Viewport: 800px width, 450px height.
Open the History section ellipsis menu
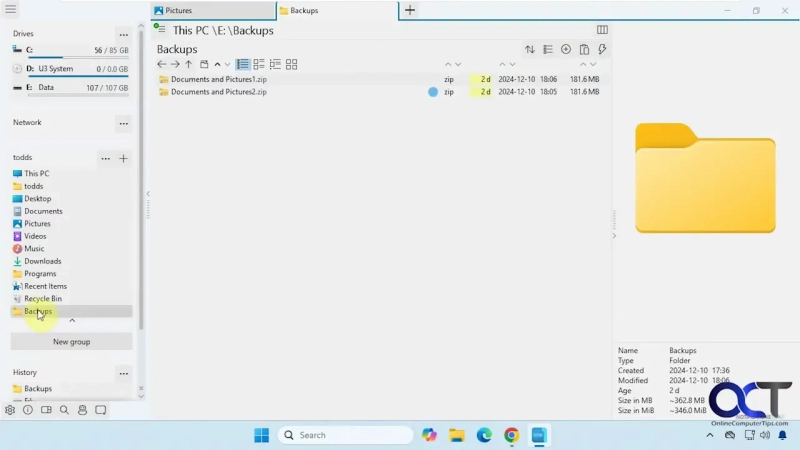tap(123, 374)
